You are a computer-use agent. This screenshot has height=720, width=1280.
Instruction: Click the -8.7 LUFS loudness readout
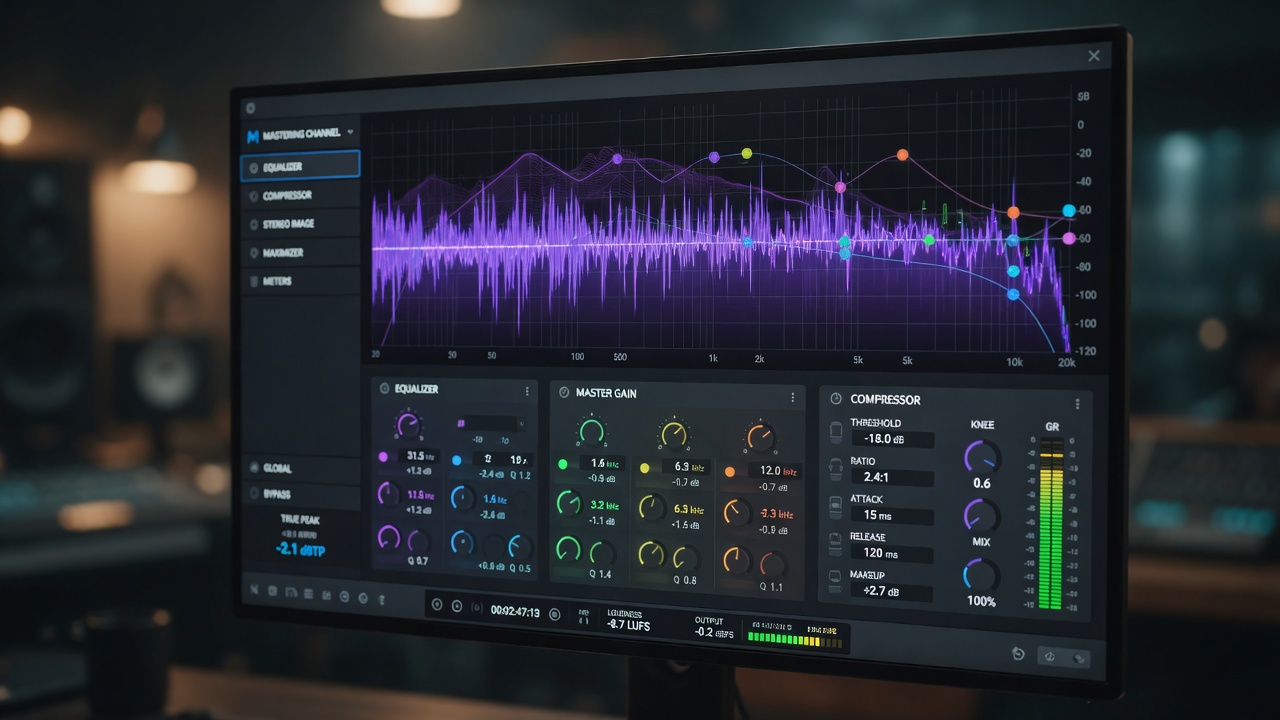[628, 625]
